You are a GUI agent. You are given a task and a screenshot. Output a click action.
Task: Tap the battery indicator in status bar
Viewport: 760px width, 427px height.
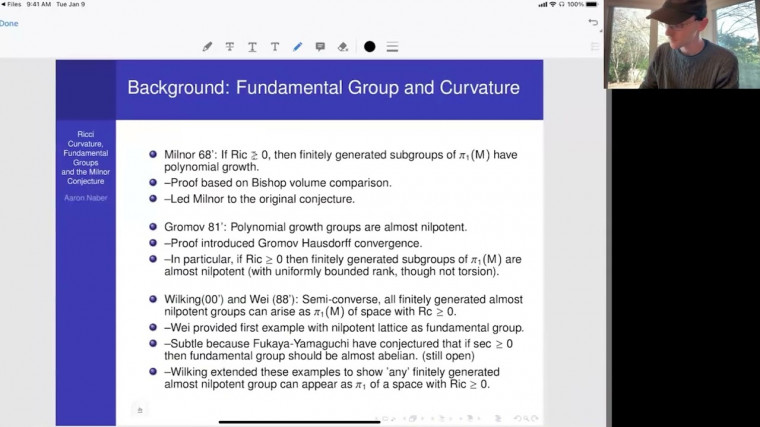[592, 4]
